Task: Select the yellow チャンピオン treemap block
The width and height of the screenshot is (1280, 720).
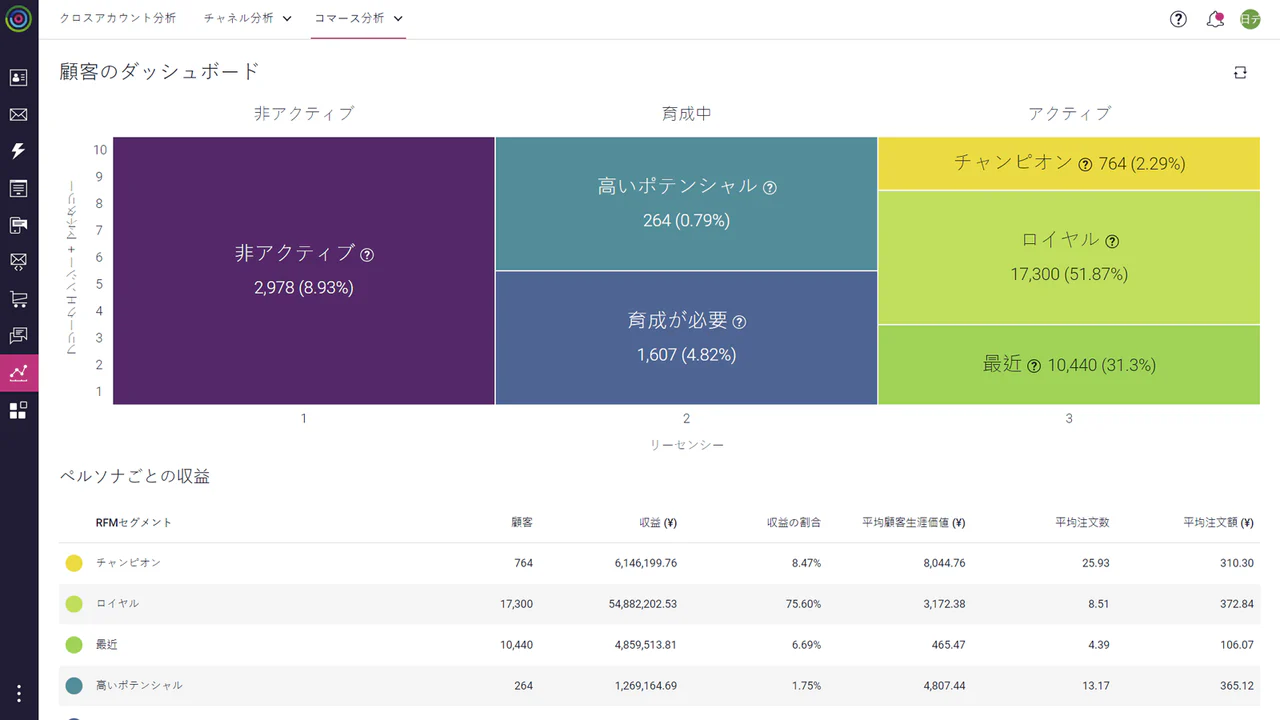Action: click(1069, 163)
